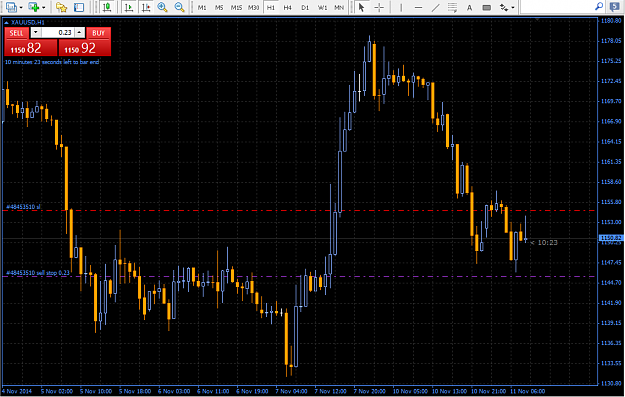
Task: Click the 0.23 volume input field
Action: click(x=58, y=33)
